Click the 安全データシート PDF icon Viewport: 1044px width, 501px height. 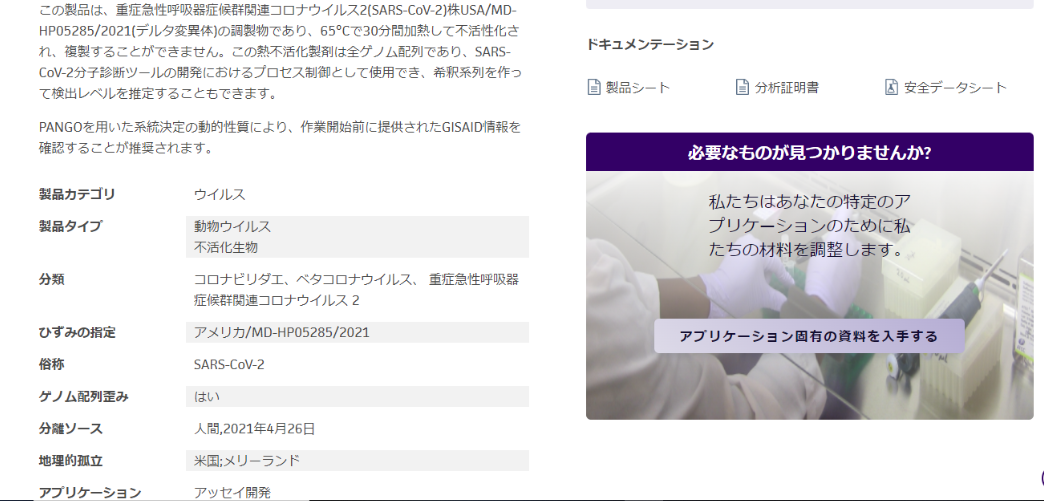(x=891, y=87)
